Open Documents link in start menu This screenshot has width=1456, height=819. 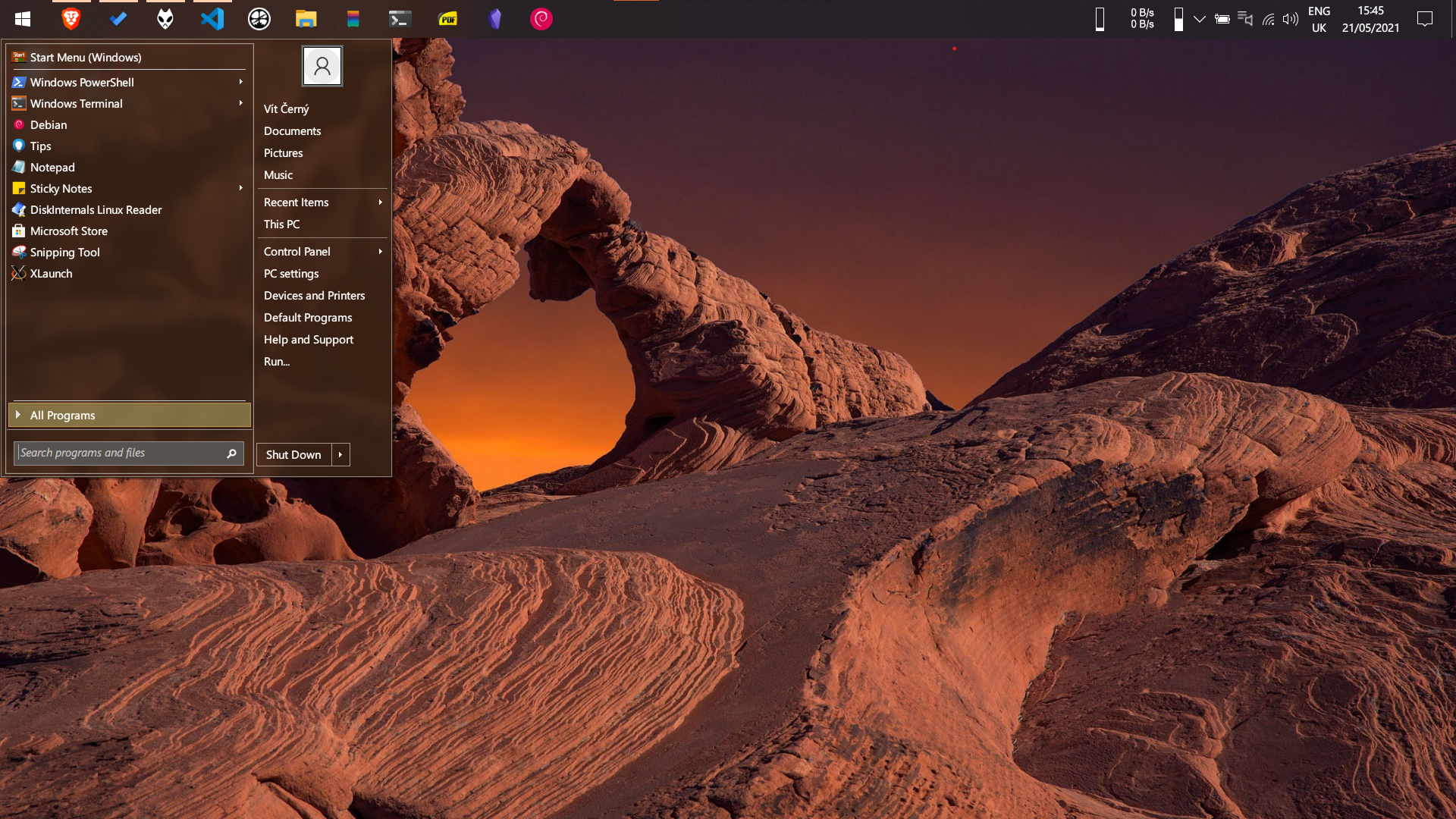tap(292, 131)
